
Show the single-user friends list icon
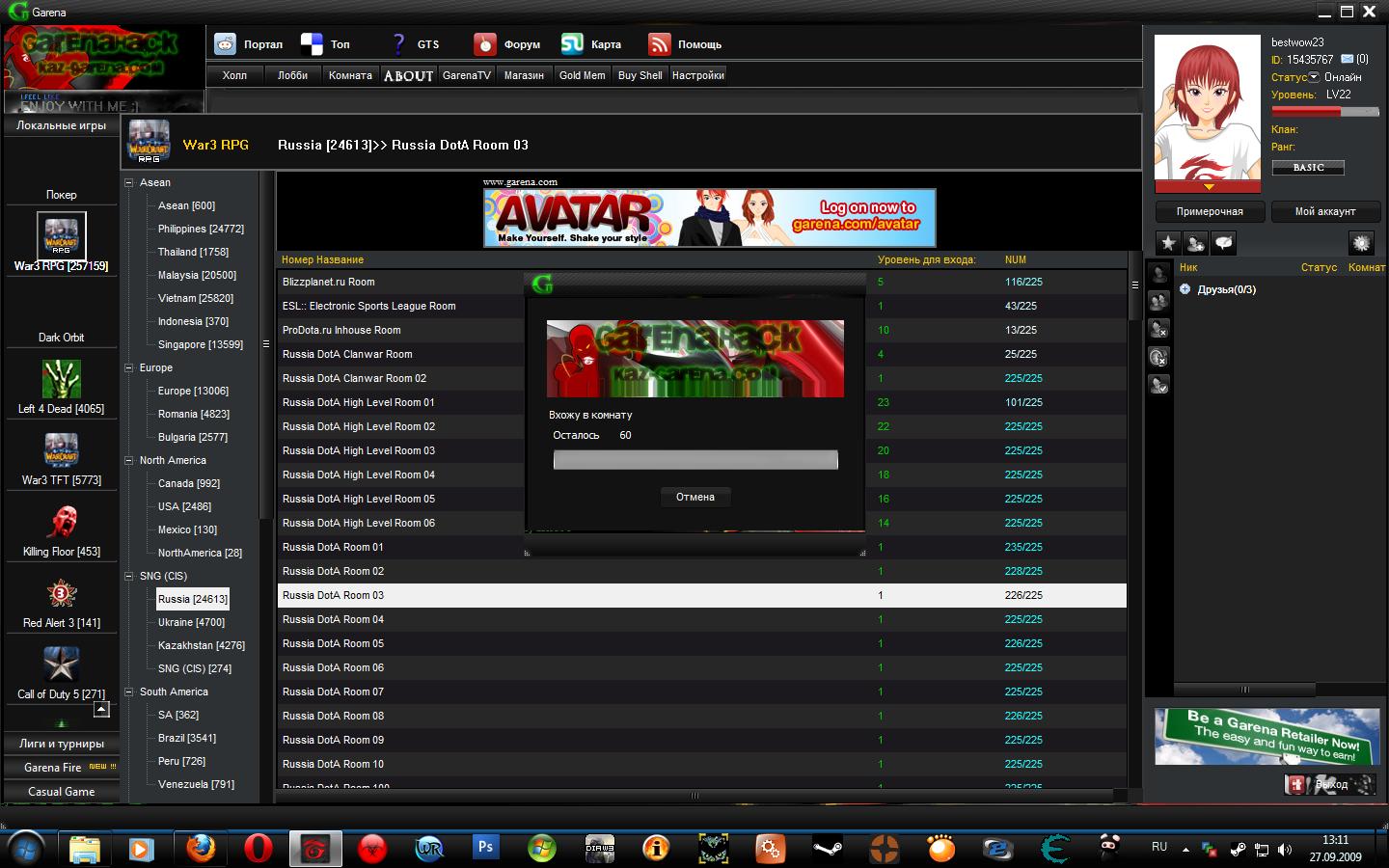tap(1159, 274)
